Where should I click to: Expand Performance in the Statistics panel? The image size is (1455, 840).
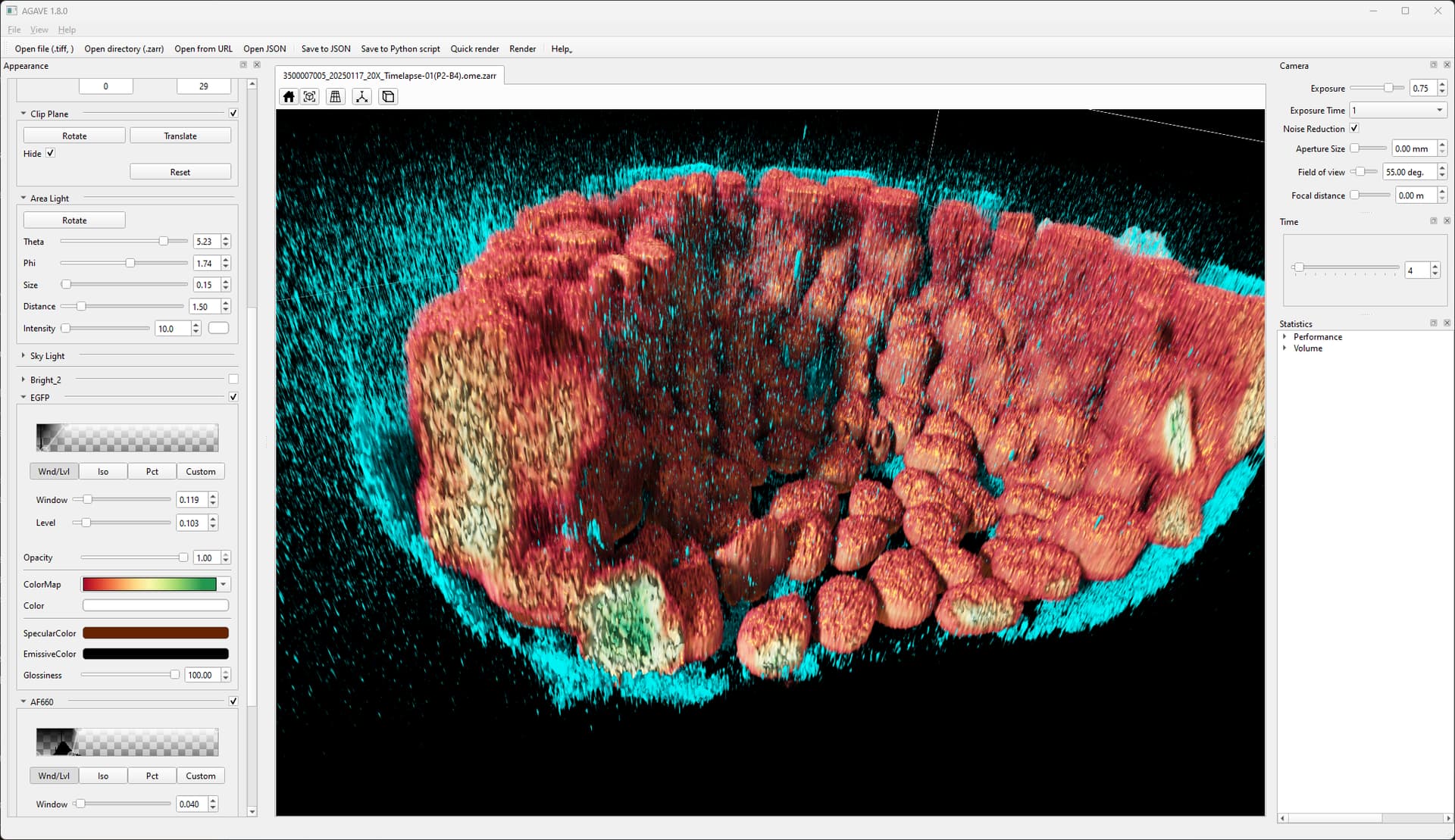click(x=1284, y=336)
